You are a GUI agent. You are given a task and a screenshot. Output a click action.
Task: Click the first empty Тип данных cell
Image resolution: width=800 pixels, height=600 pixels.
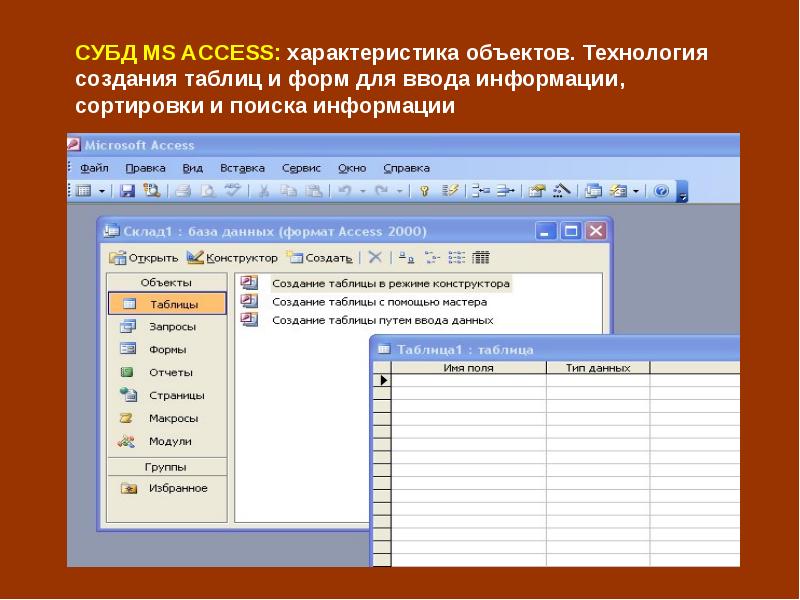tap(598, 380)
